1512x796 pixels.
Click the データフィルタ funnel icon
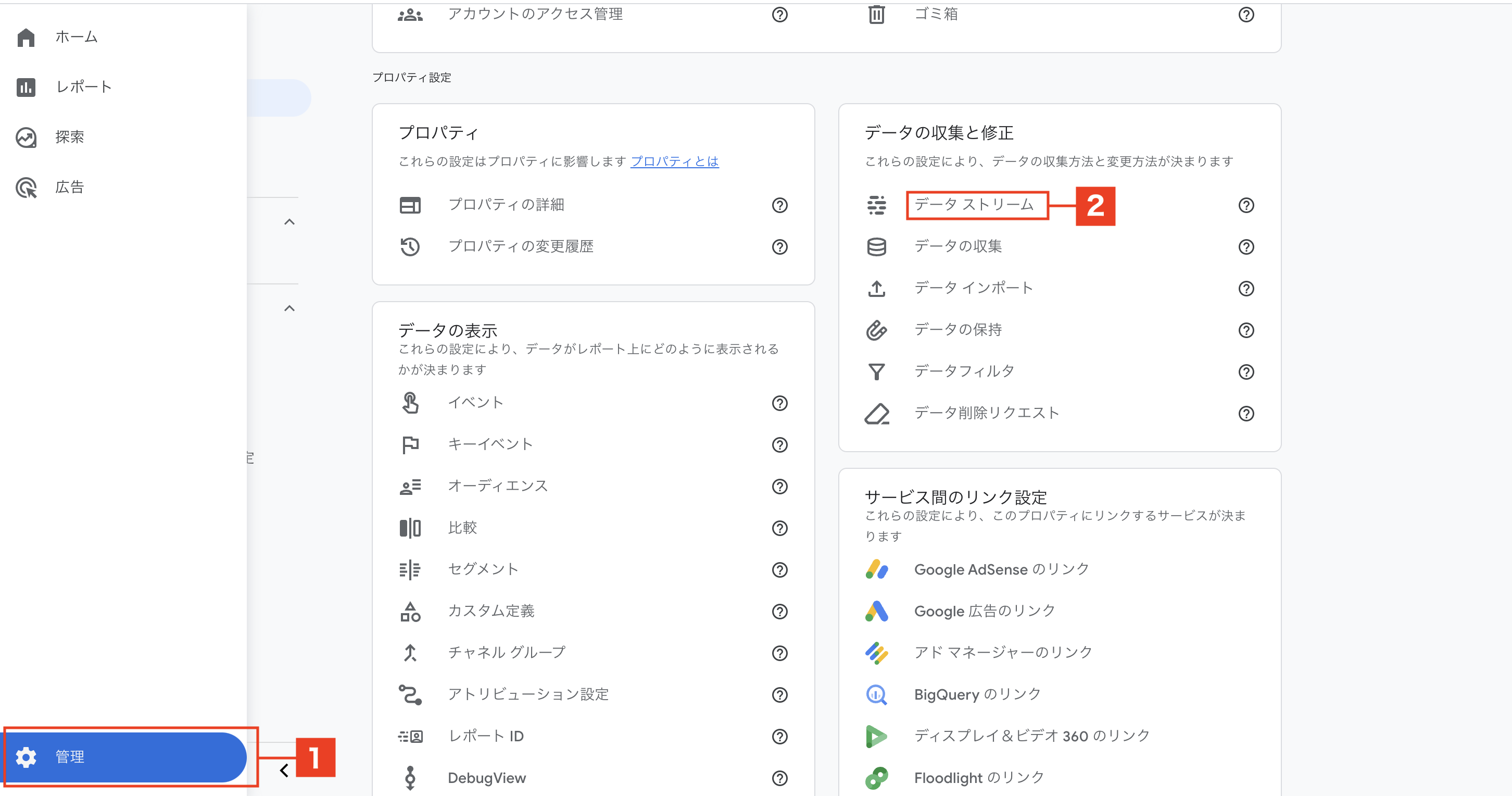[876, 372]
